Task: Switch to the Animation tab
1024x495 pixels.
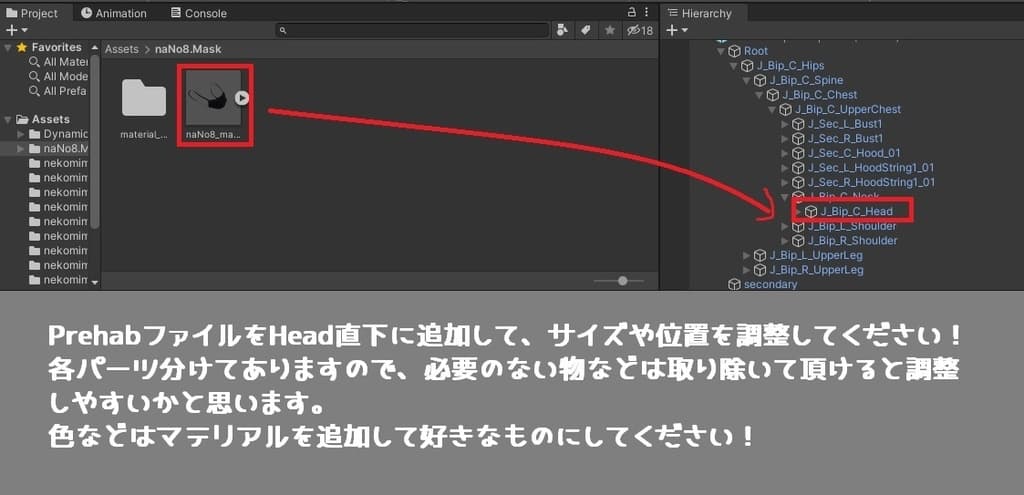Action: tap(114, 13)
